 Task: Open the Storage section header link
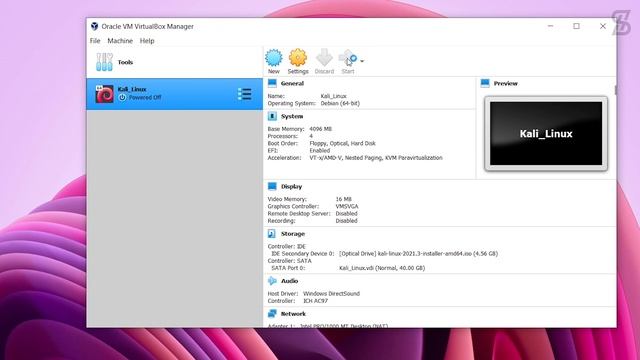tap(293, 234)
